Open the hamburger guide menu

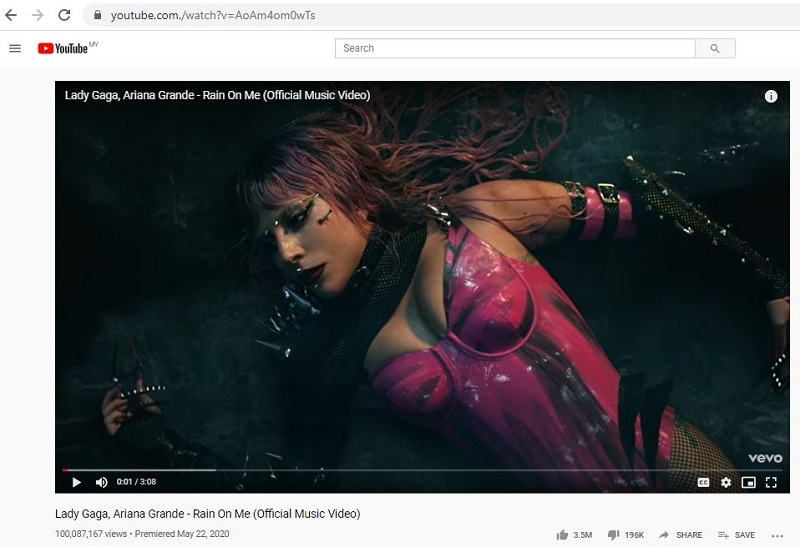(x=15, y=48)
